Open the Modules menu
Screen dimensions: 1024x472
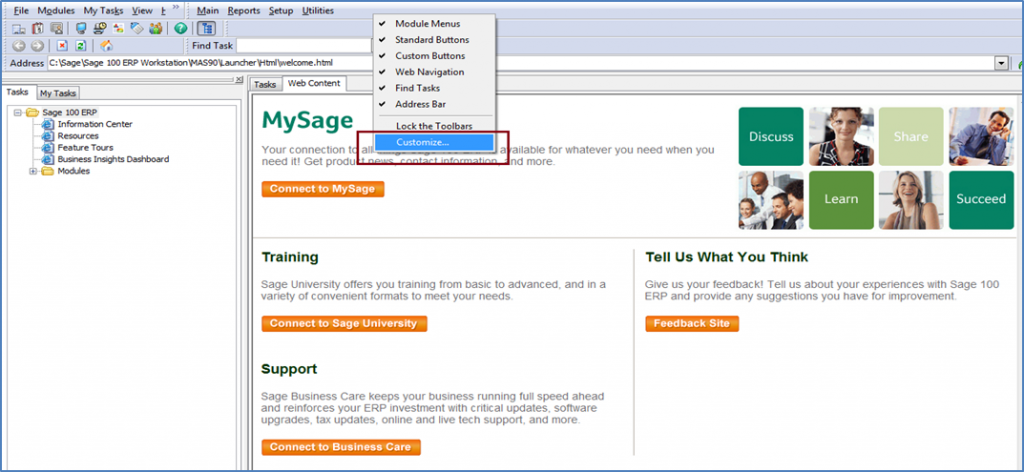click(56, 10)
